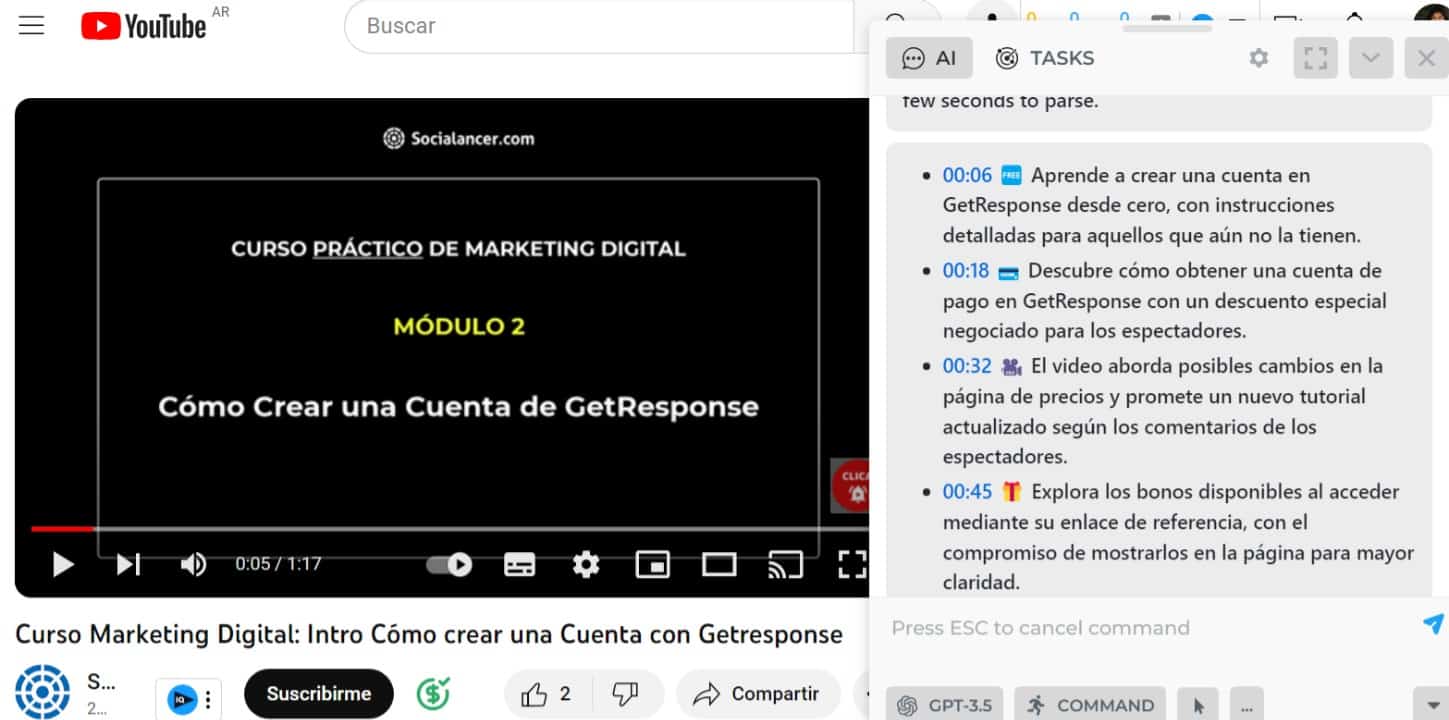The height and width of the screenshot is (720, 1449).
Task: Click summary text 'Descubre cómo obtener una cuenta de'
Action: pos(1204,270)
